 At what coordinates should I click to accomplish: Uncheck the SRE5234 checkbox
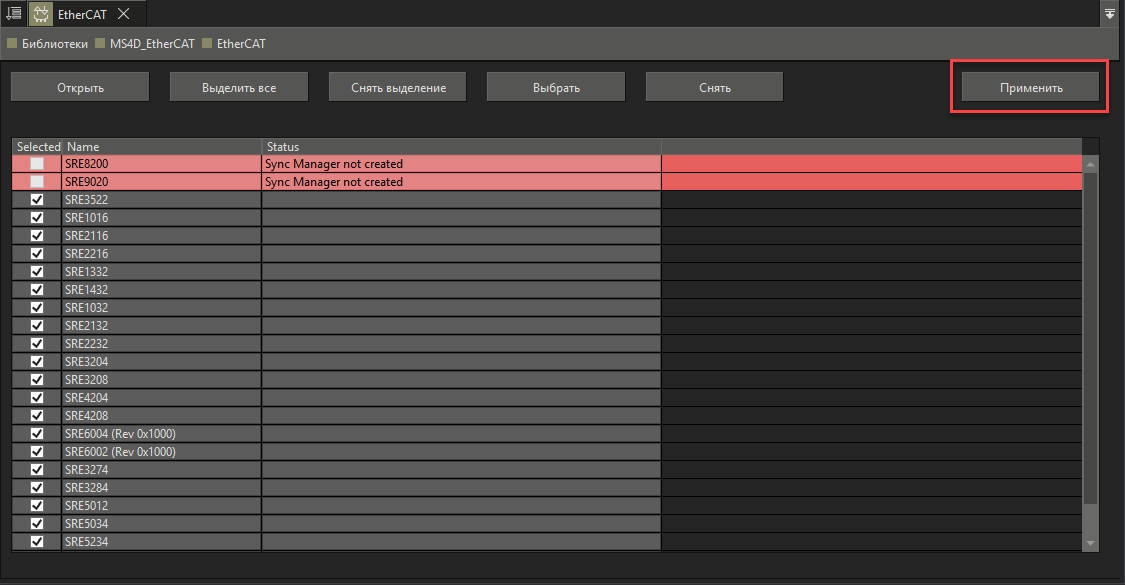37,541
